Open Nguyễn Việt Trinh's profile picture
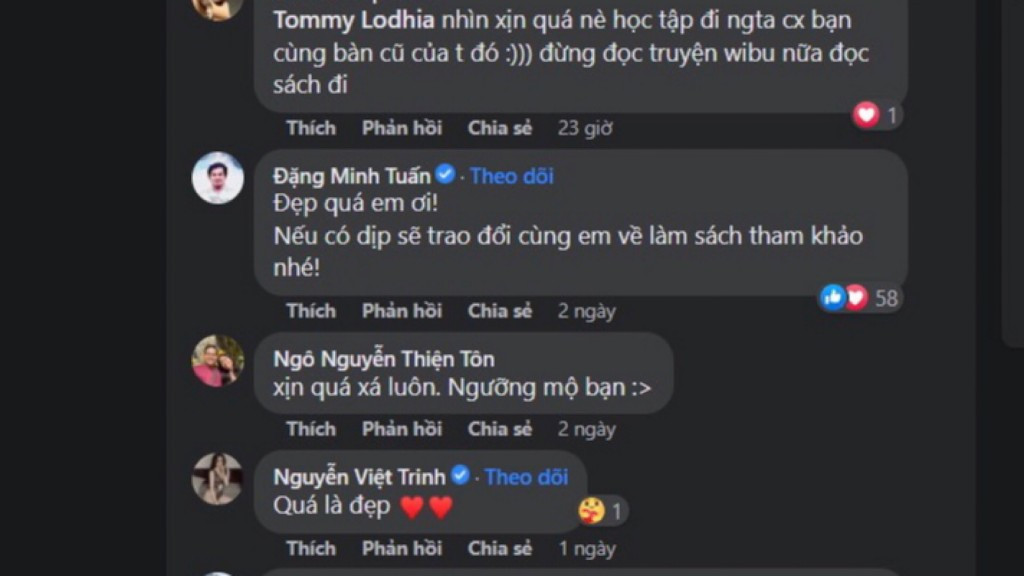The width and height of the screenshot is (1024, 576). [x=216, y=479]
